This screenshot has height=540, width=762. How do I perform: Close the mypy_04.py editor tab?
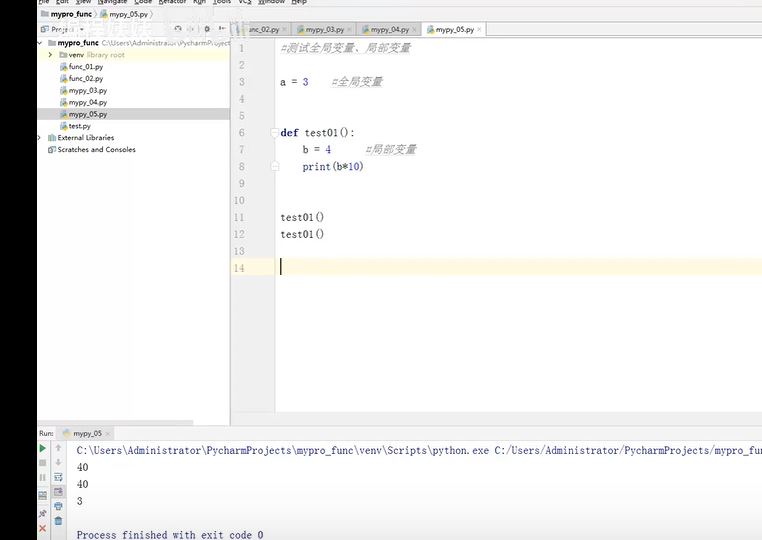pyautogui.click(x=415, y=30)
